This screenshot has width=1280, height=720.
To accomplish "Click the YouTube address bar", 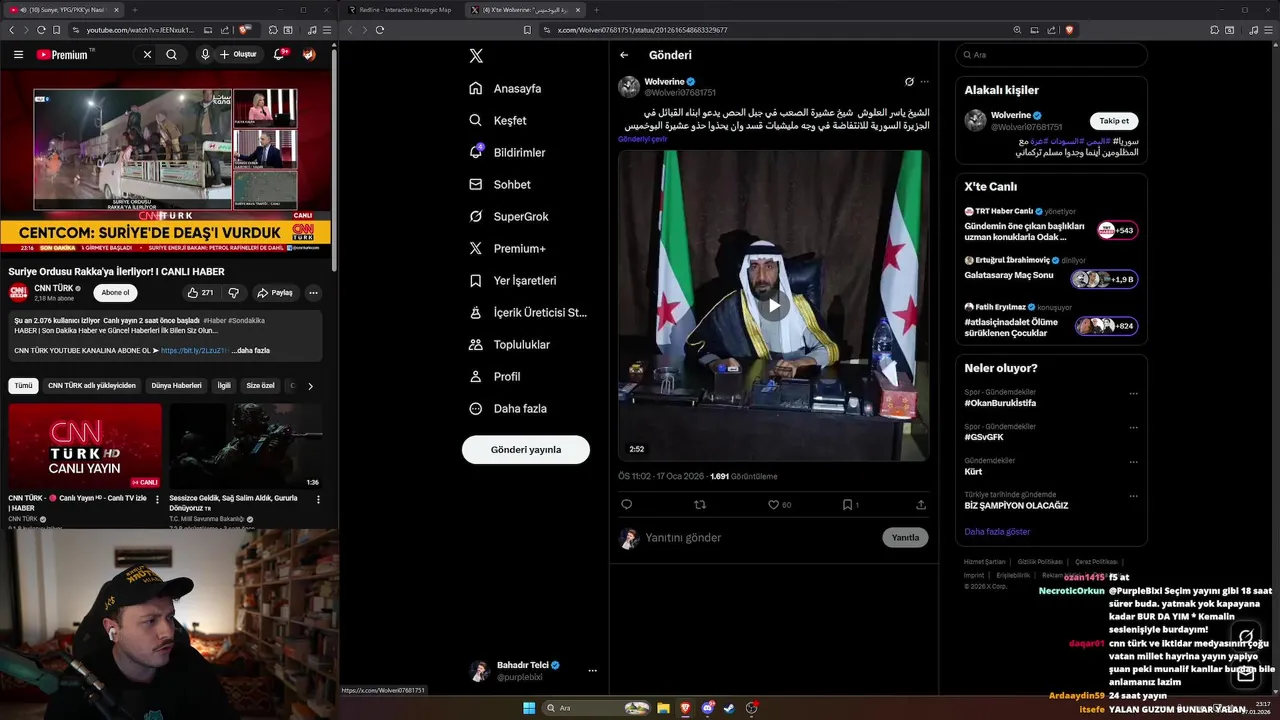I will point(142,30).
